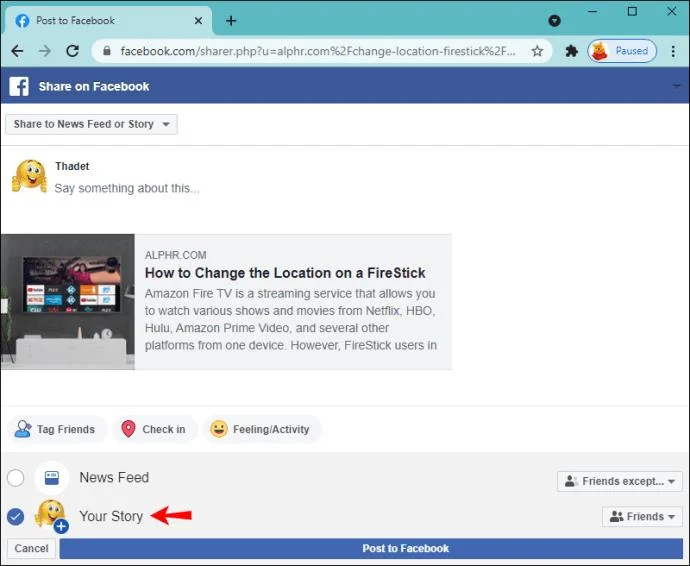Click the News Feed label
Image resolution: width=690 pixels, height=566 pixels.
114,478
